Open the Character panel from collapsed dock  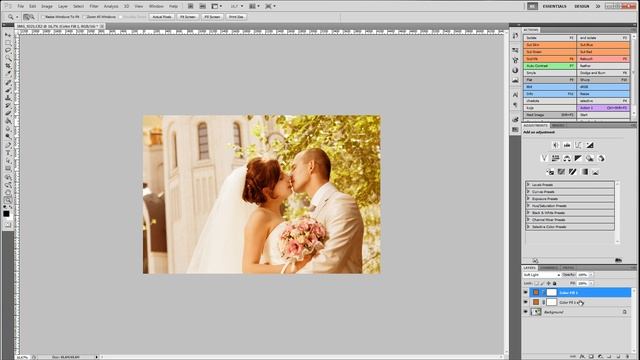tap(515, 95)
